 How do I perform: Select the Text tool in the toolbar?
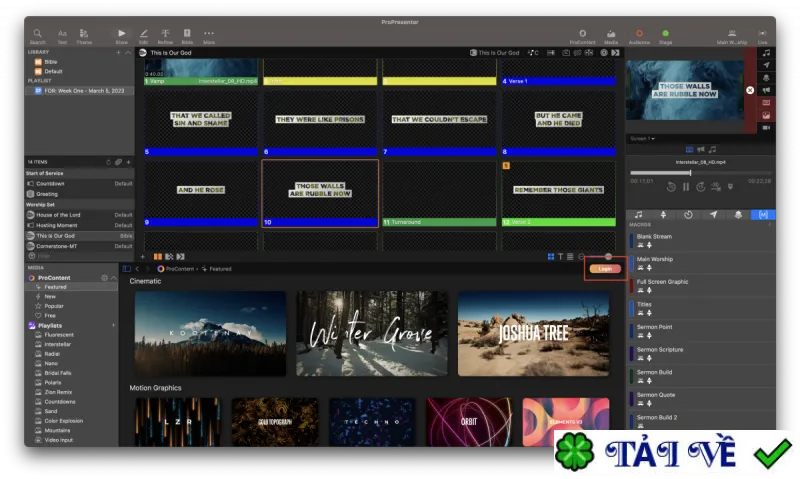(x=62, y=36)
